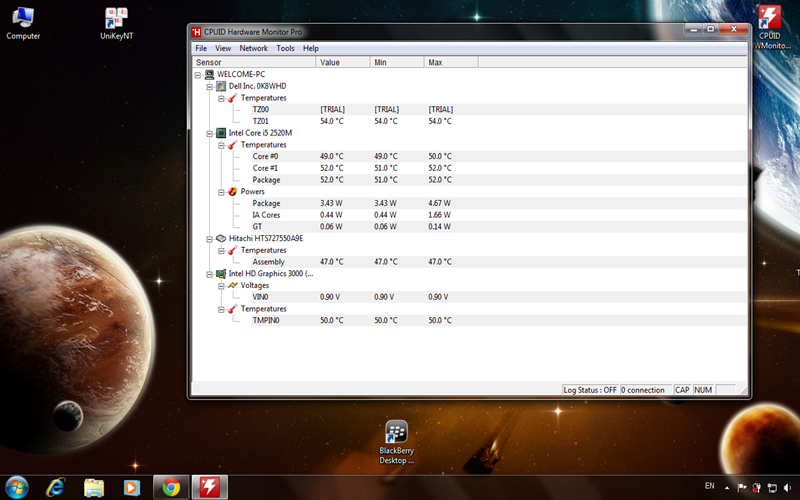
Task: Click the Action Center flag tray icon
Action: point(742,488)
